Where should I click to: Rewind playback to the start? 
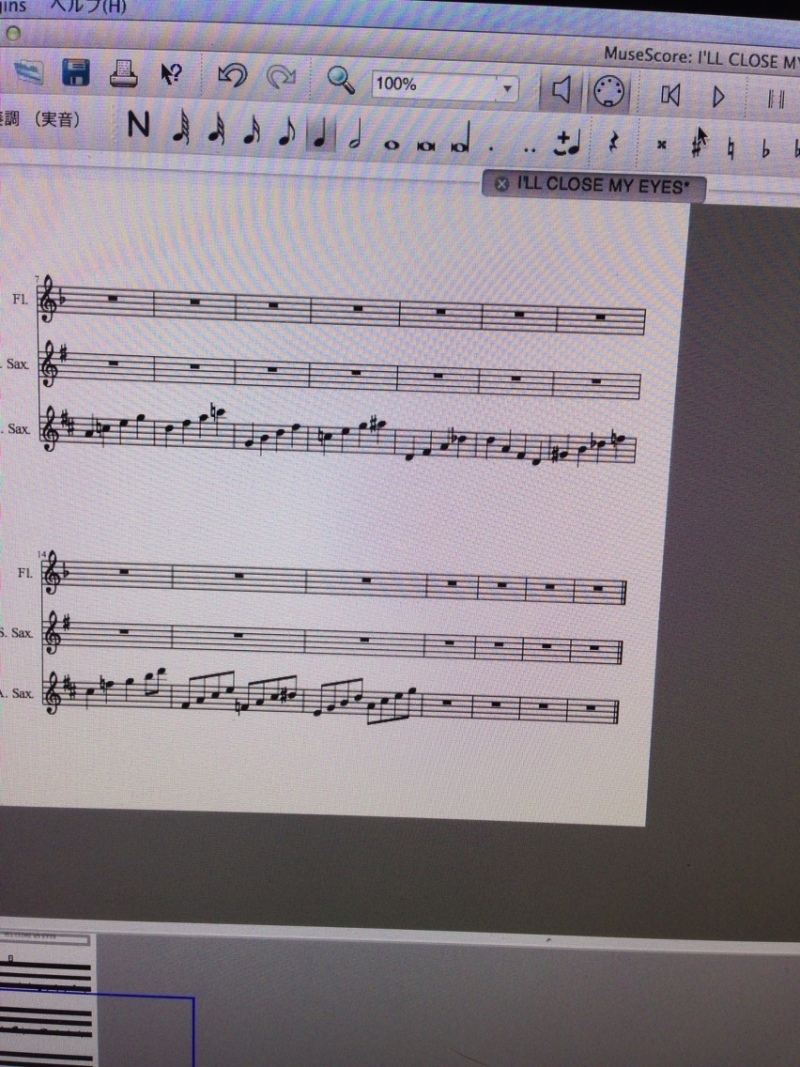[x=670, y=95]
